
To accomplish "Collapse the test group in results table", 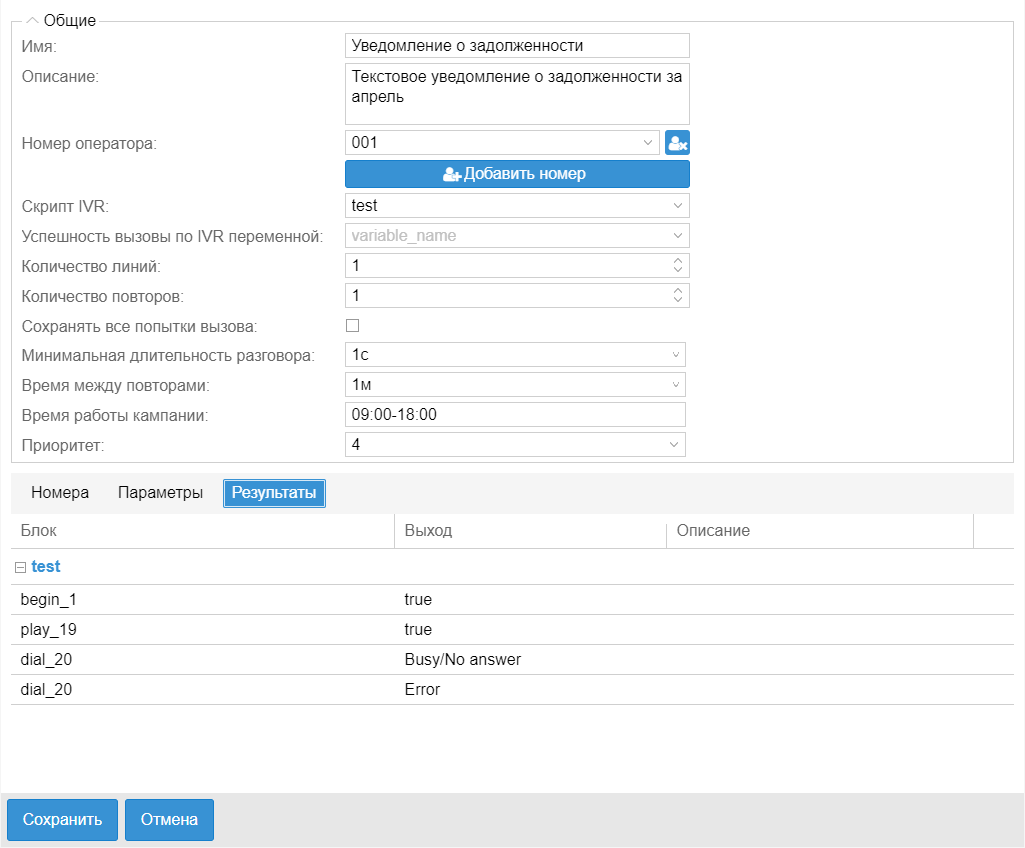I will click(21, 567).
